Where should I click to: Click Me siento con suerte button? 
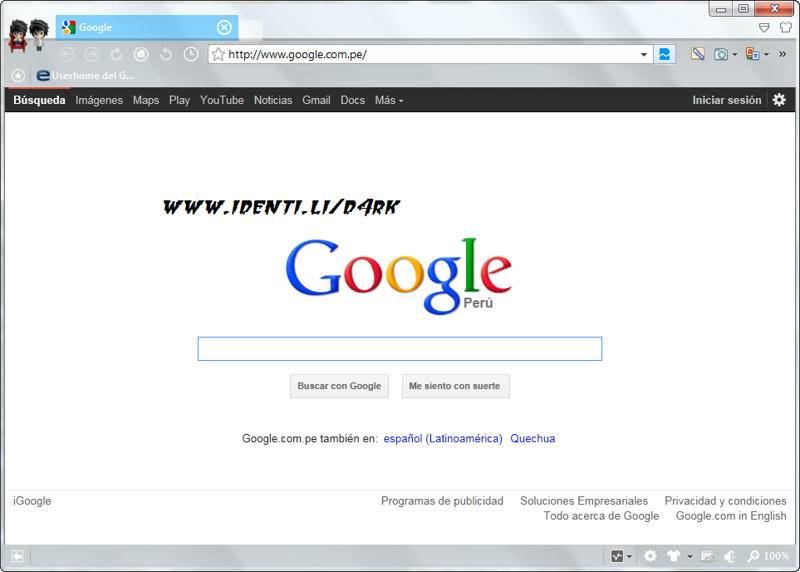[x=455, y=386]
